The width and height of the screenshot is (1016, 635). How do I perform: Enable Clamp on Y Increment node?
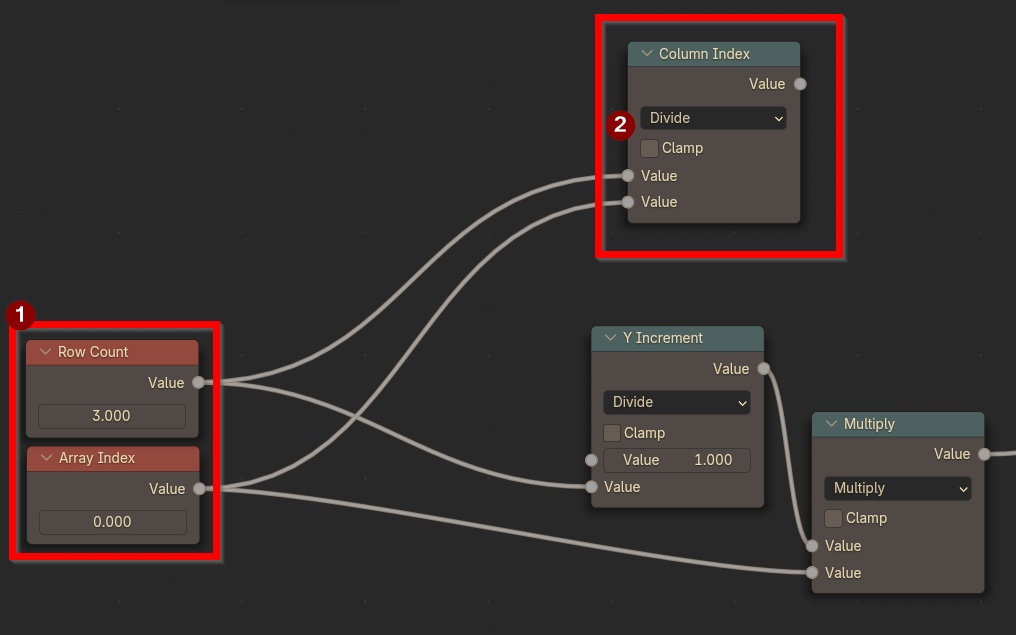point(612,433)
